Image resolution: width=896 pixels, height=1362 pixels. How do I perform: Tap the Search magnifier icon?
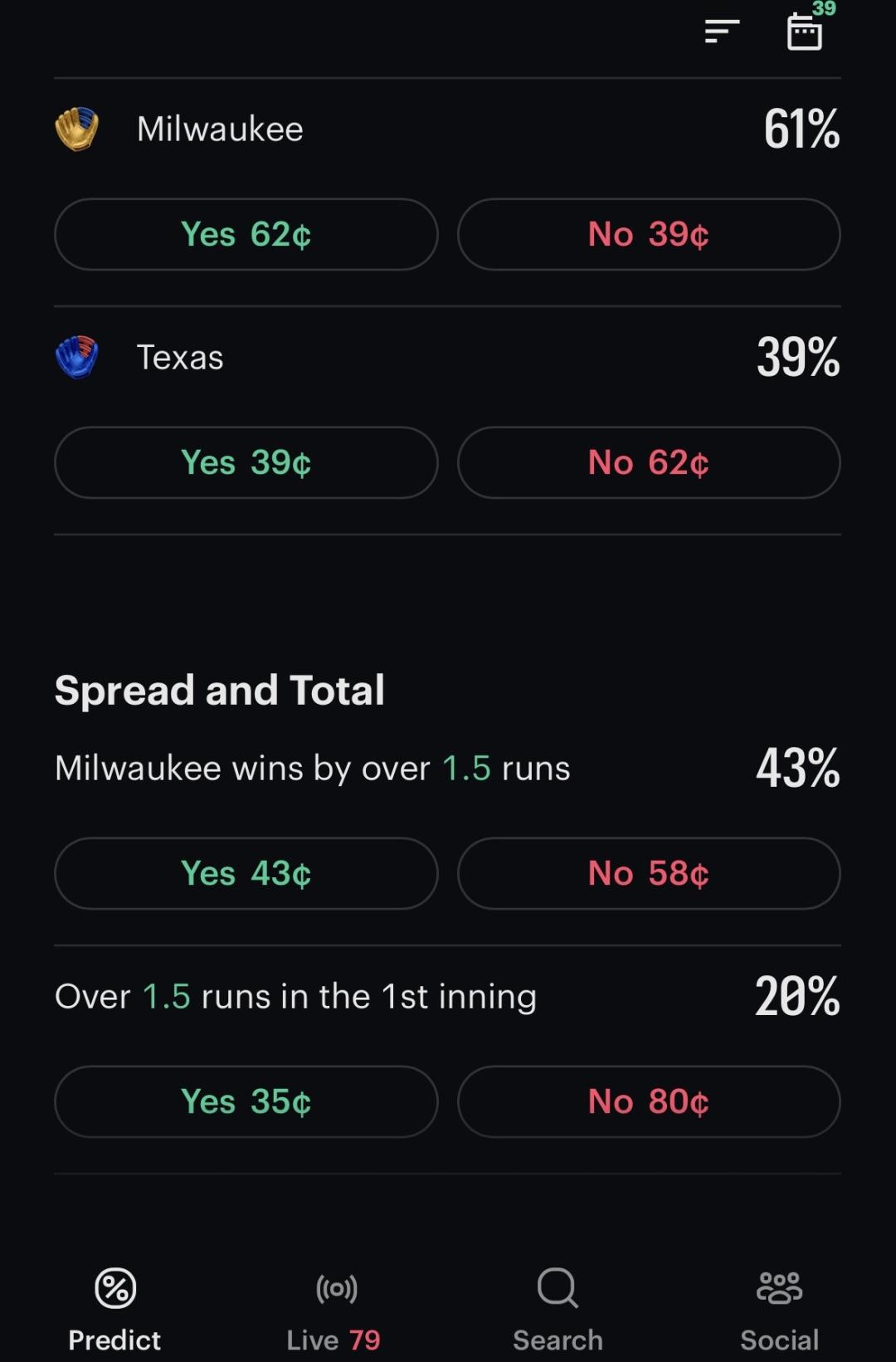coord(558,1288)
